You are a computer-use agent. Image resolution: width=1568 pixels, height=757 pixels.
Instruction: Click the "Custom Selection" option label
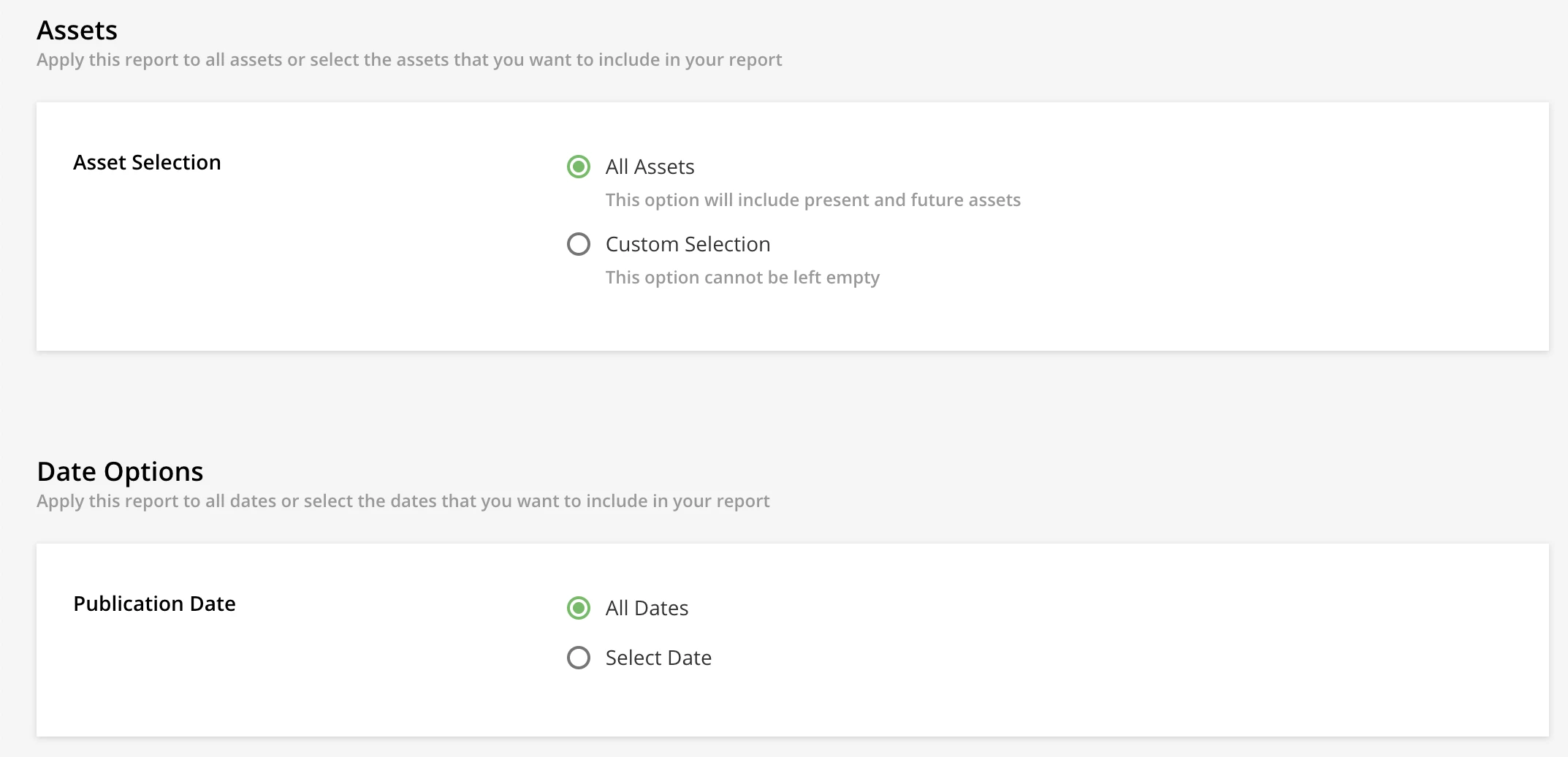(688, 245)
